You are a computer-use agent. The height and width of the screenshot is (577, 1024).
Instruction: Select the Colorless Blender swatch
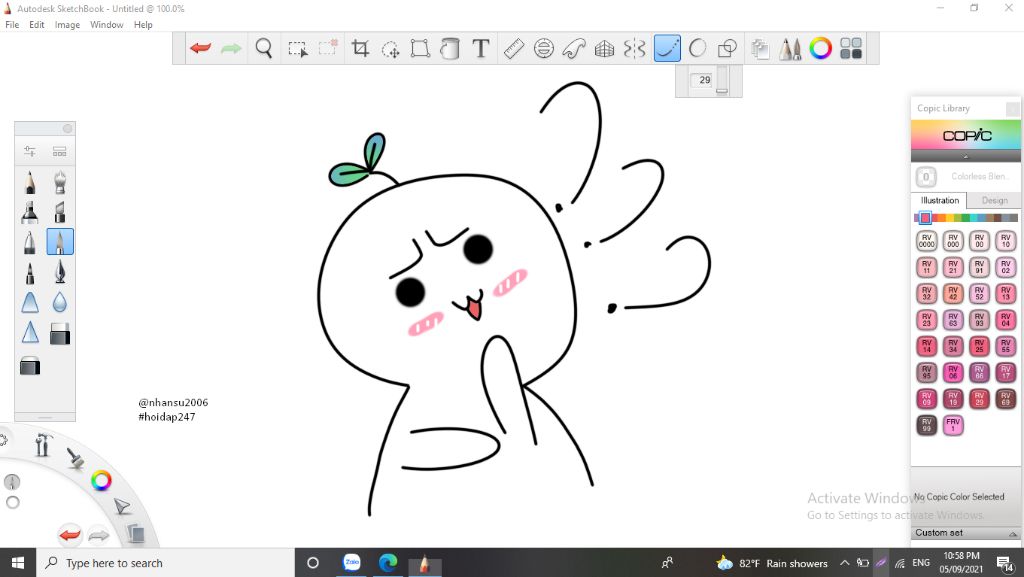[x=926, y=177]
